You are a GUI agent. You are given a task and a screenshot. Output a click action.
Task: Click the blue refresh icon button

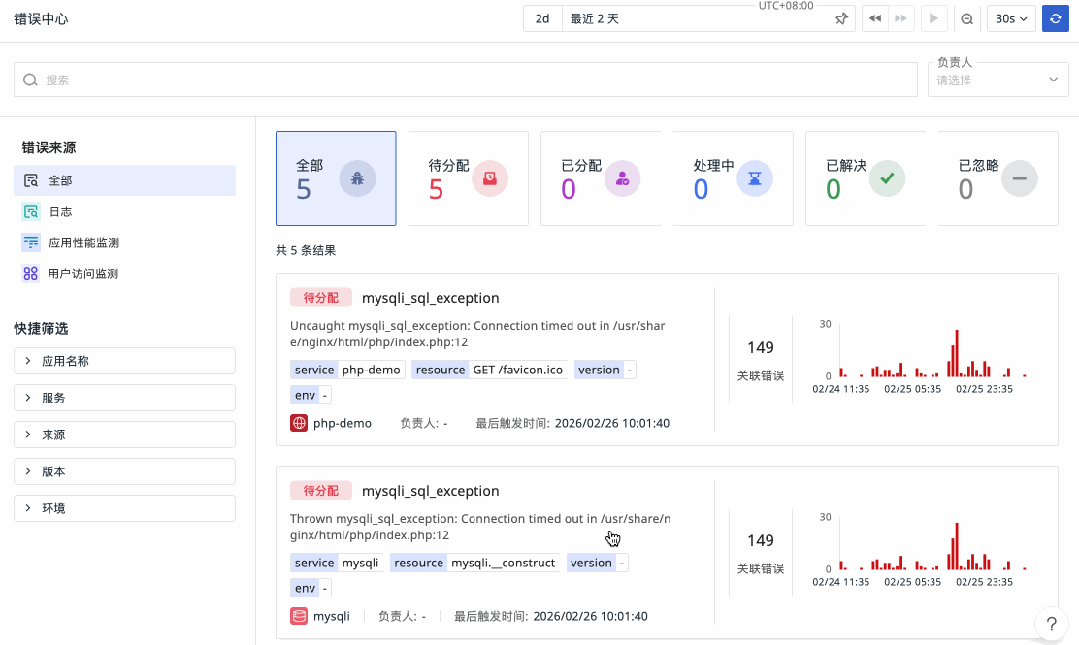pyautogui.click(x=1055, y=18)
